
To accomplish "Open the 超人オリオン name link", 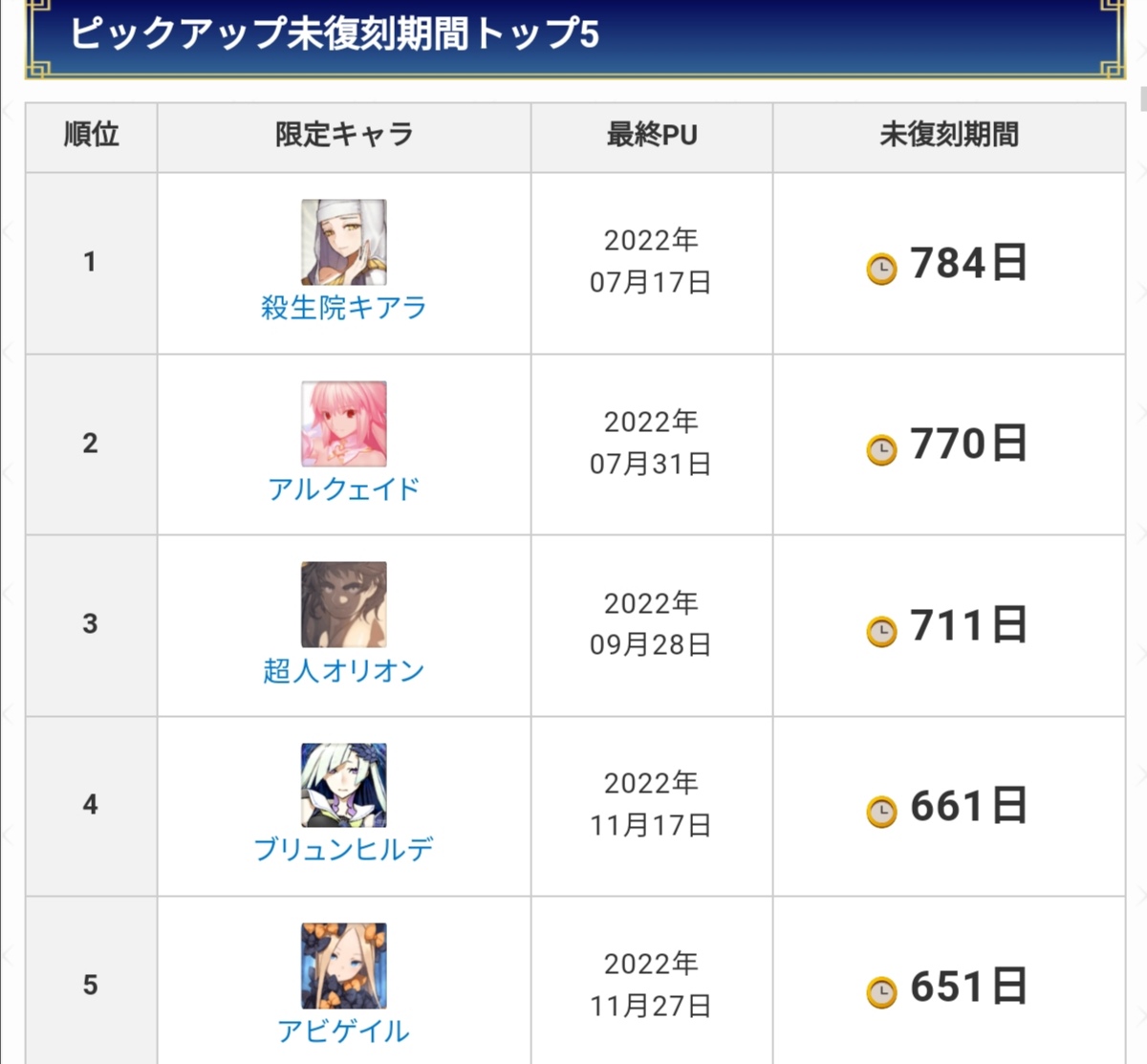I will point(344,670).
